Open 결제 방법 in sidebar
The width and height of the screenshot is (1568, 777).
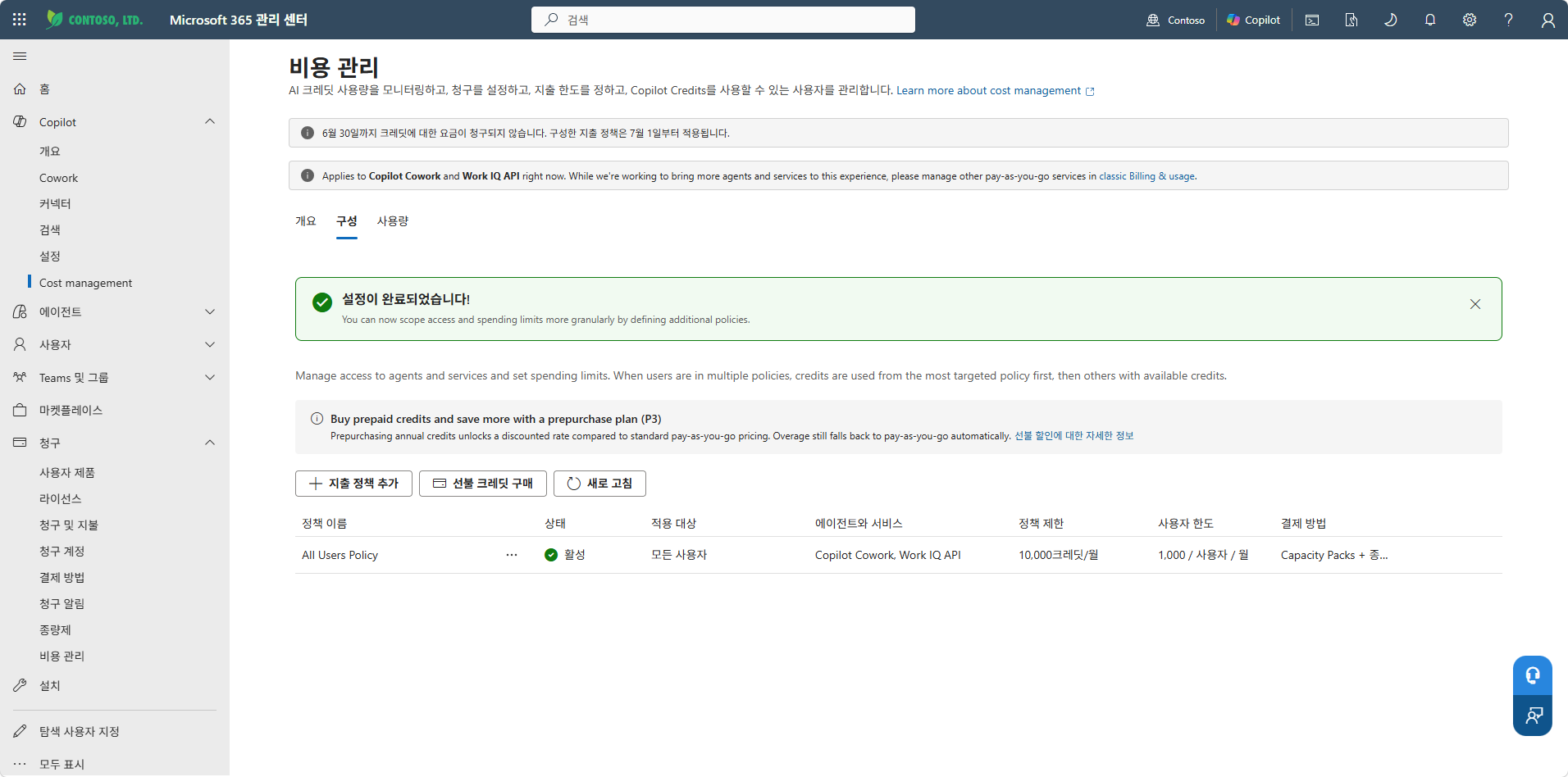click(62, 577)
